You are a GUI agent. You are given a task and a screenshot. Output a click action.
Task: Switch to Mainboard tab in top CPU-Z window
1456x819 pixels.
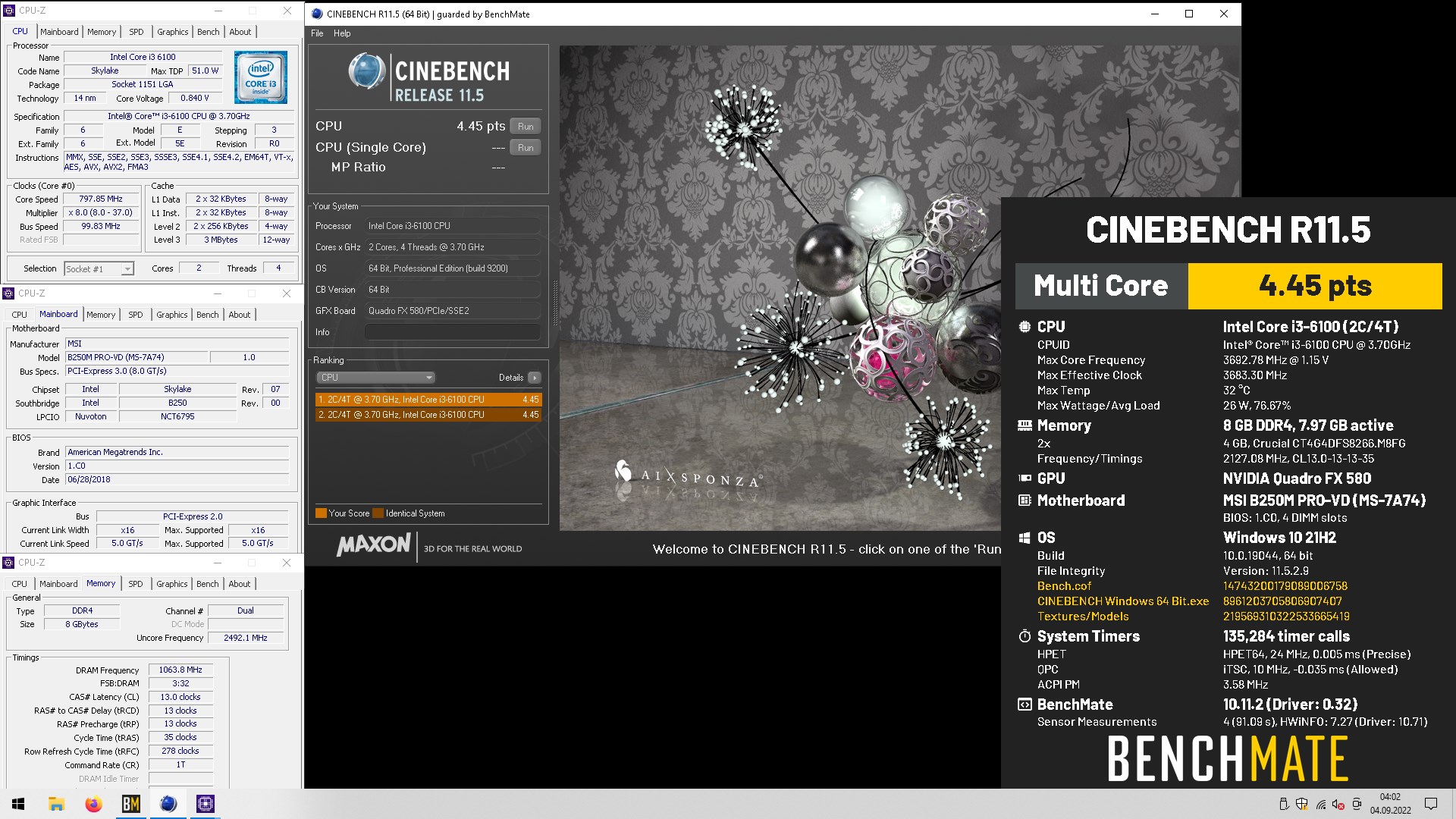[59, 32]
